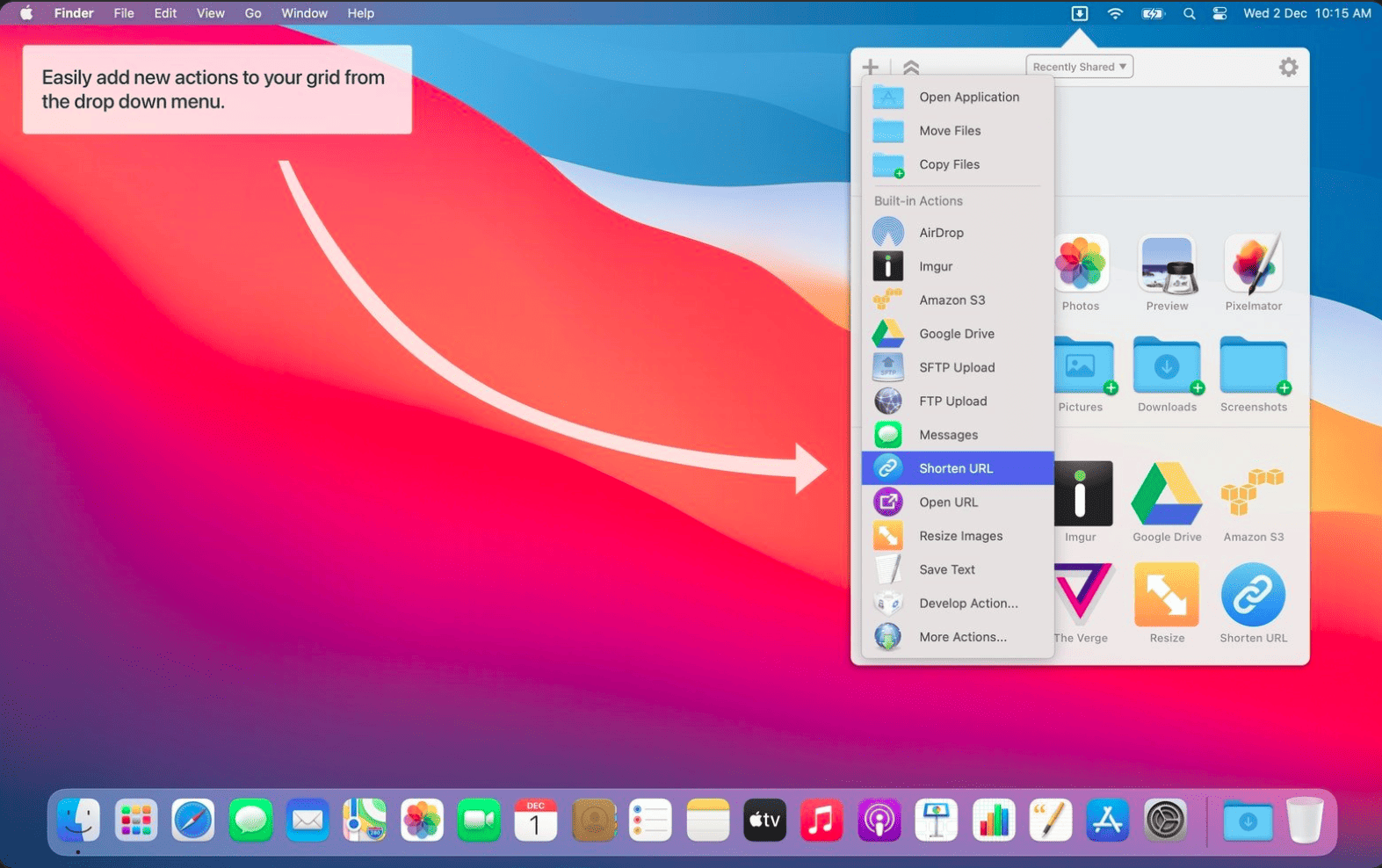Image resolution: width=1382 pixels, height=868 pixels.
Task: Open the Help menu
Action: (360, 13)
